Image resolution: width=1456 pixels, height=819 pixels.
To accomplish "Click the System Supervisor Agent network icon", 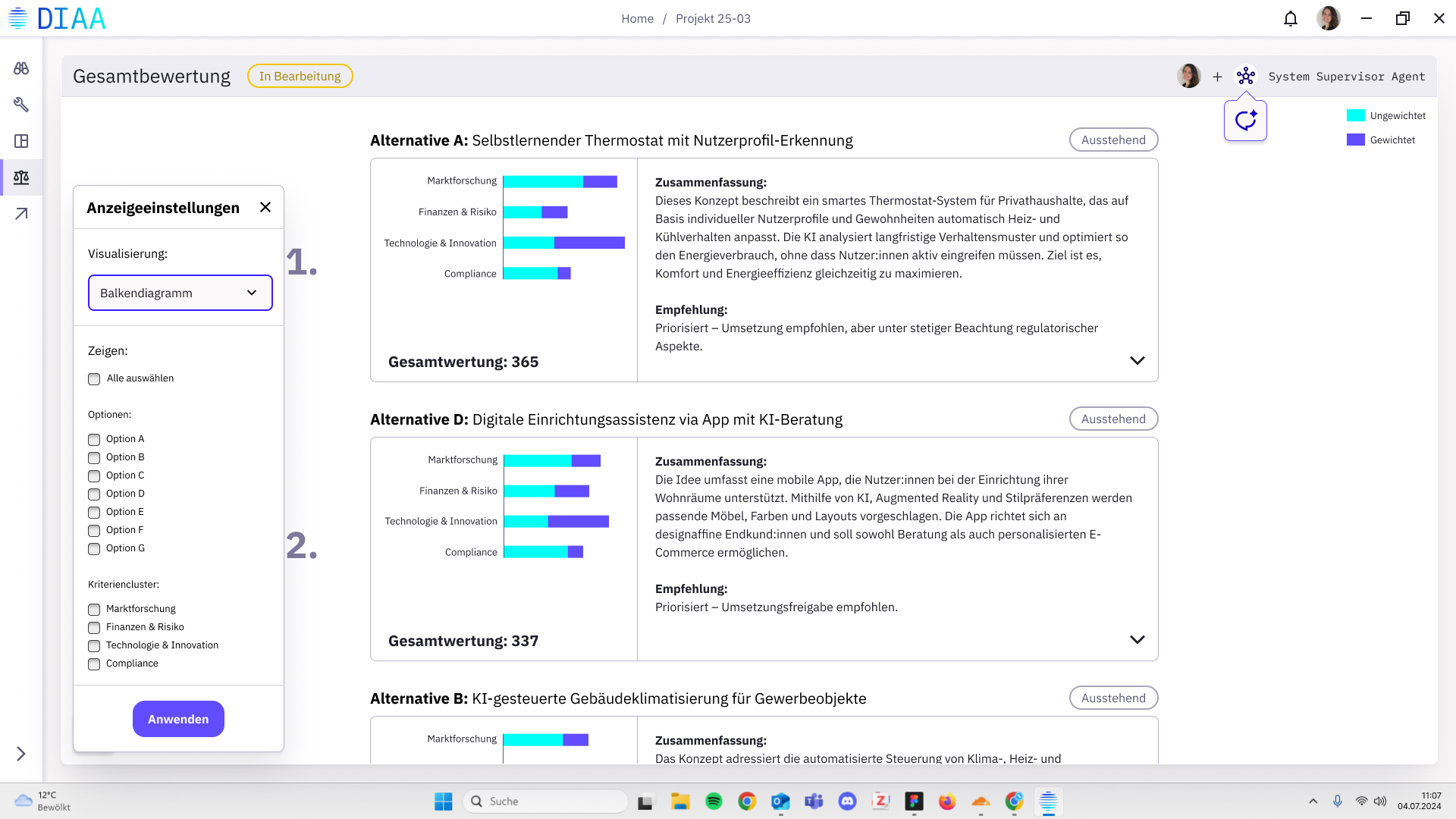I will pos(1245,76).
